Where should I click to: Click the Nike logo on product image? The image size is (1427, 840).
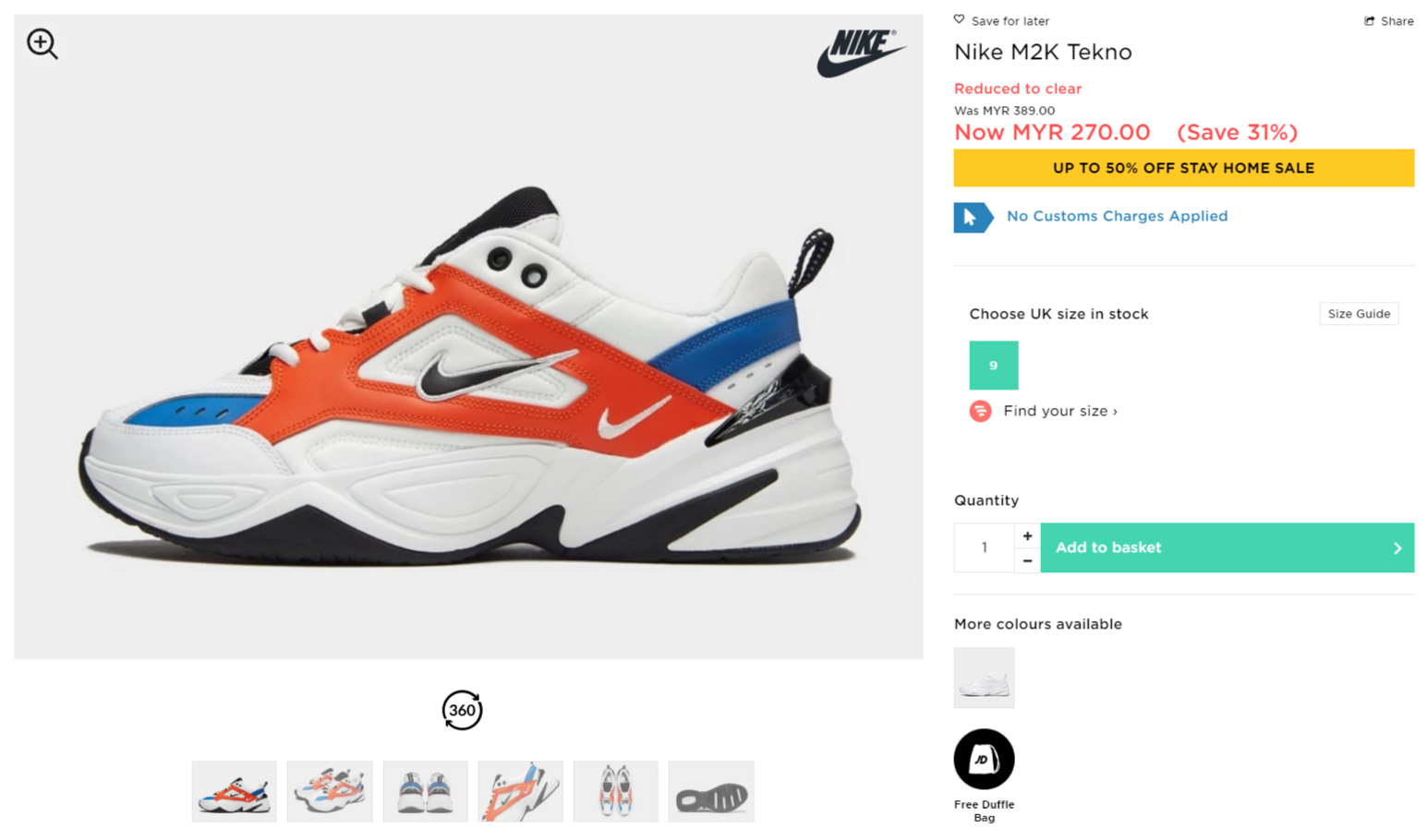pos(860,52)
